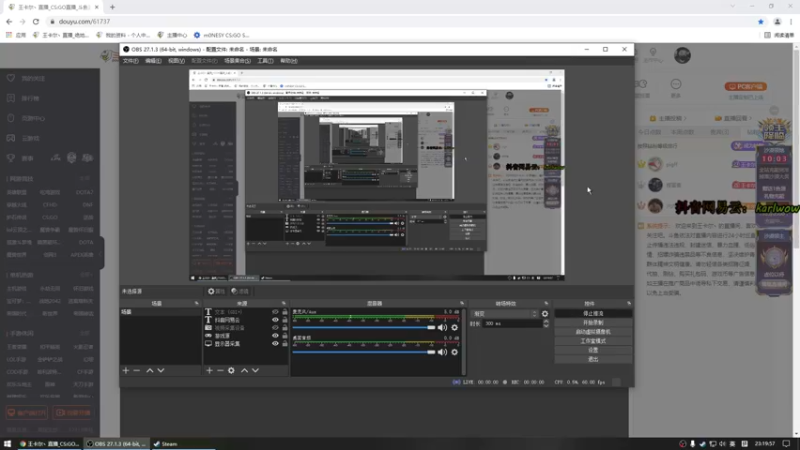Toggle visibility of 文本 (GDI+) source
Image resolution: width=800 pixels, height=450 pixels.
tap(276, 312)
